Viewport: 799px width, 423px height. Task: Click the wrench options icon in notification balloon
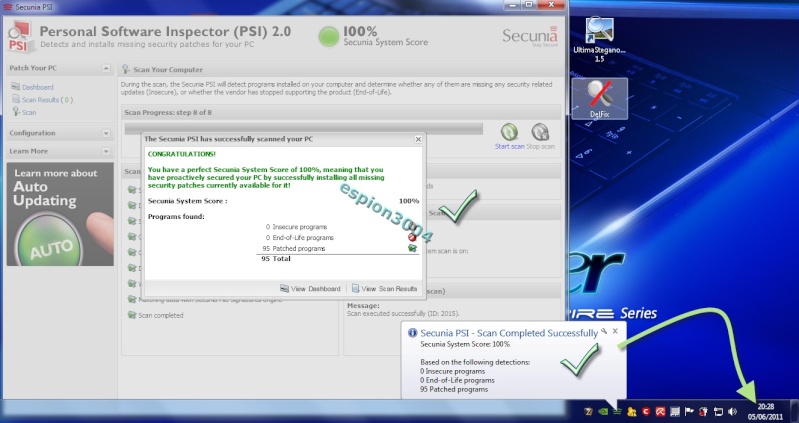point(604,331)
